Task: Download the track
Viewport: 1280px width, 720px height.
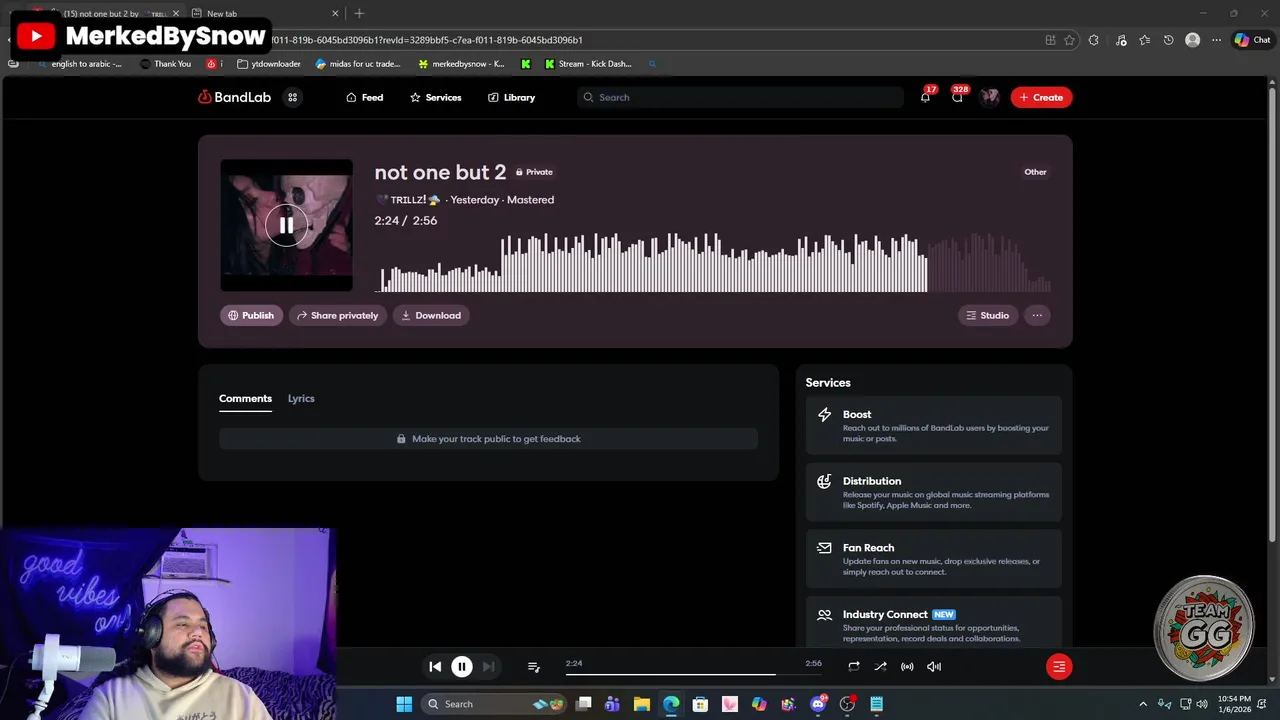Action: [x=431, y=315]
